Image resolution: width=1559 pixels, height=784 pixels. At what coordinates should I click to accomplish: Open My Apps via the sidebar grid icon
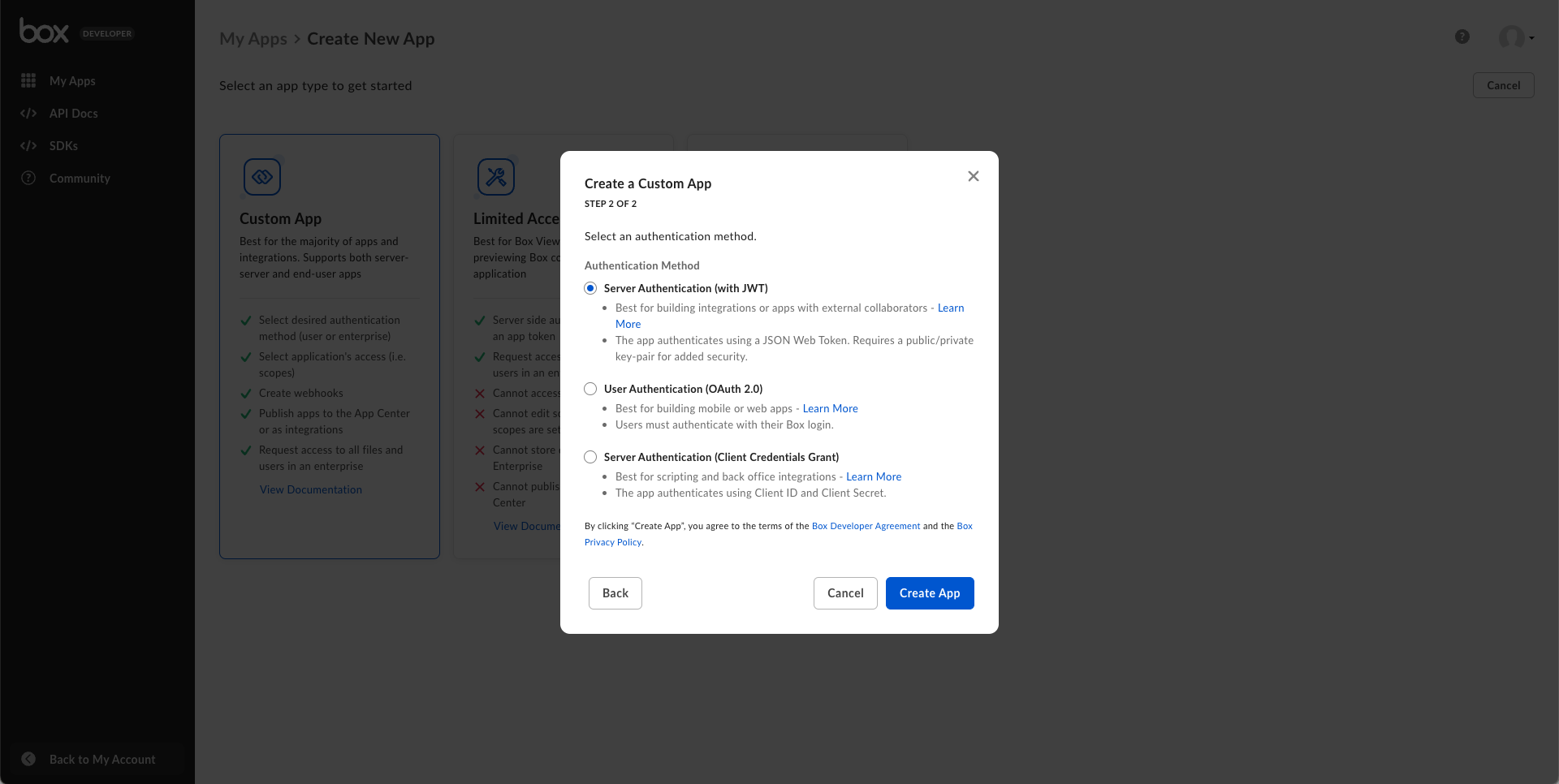[28, 80]
